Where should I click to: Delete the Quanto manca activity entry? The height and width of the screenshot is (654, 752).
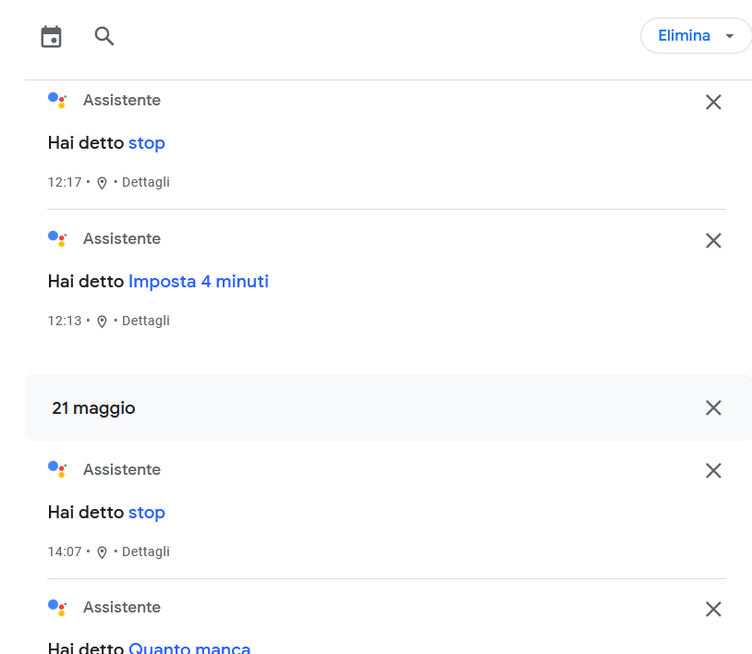click(x=713, y=609)
